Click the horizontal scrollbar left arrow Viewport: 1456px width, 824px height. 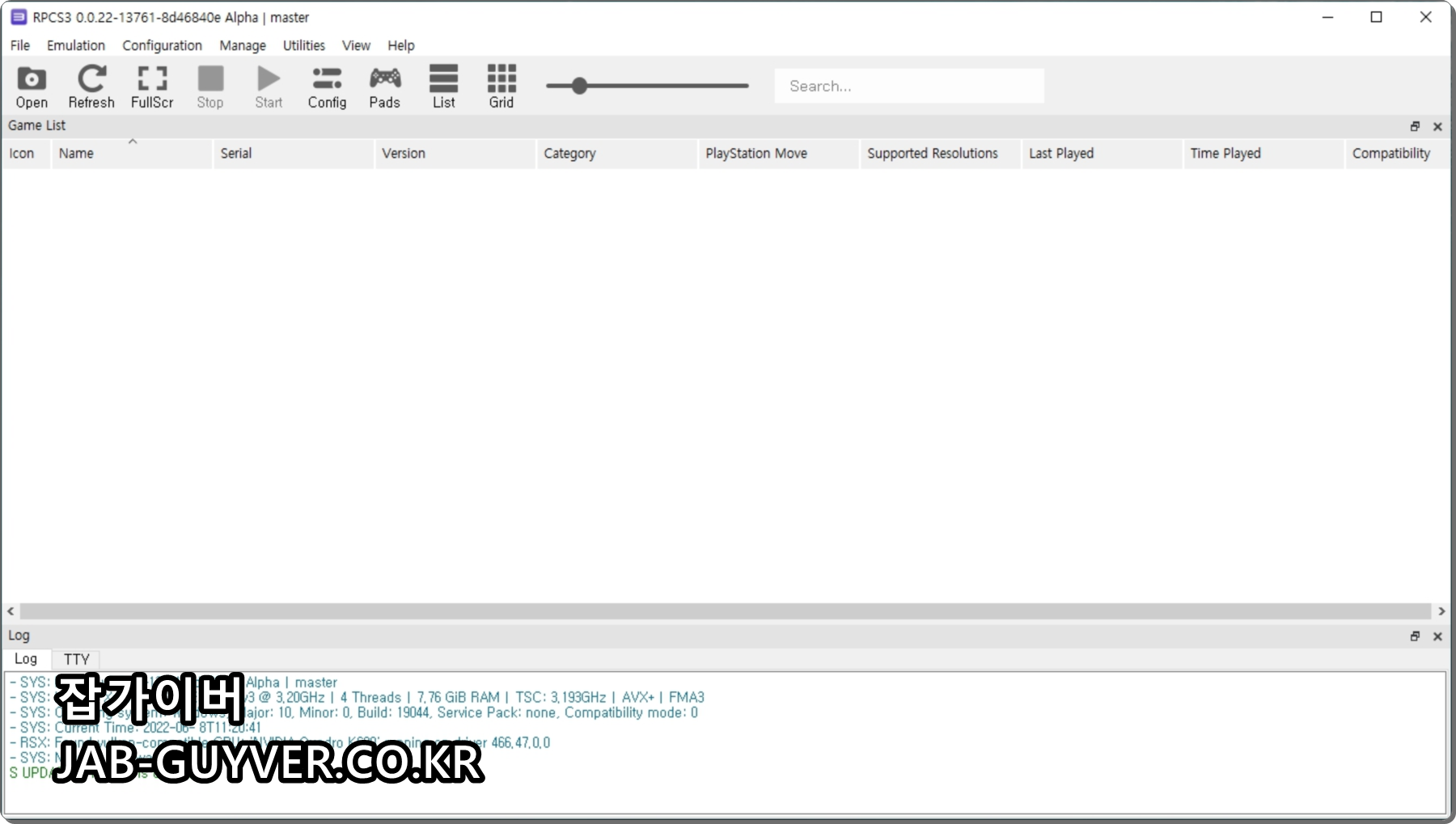tap(11, 611)
